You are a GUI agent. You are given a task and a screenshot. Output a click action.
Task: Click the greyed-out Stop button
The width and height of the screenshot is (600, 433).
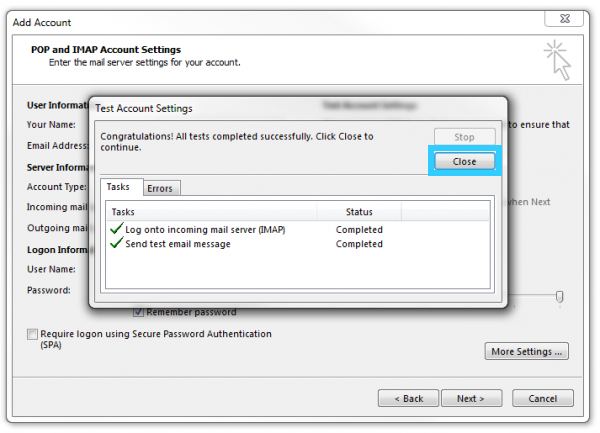click(x=464, y=137)
